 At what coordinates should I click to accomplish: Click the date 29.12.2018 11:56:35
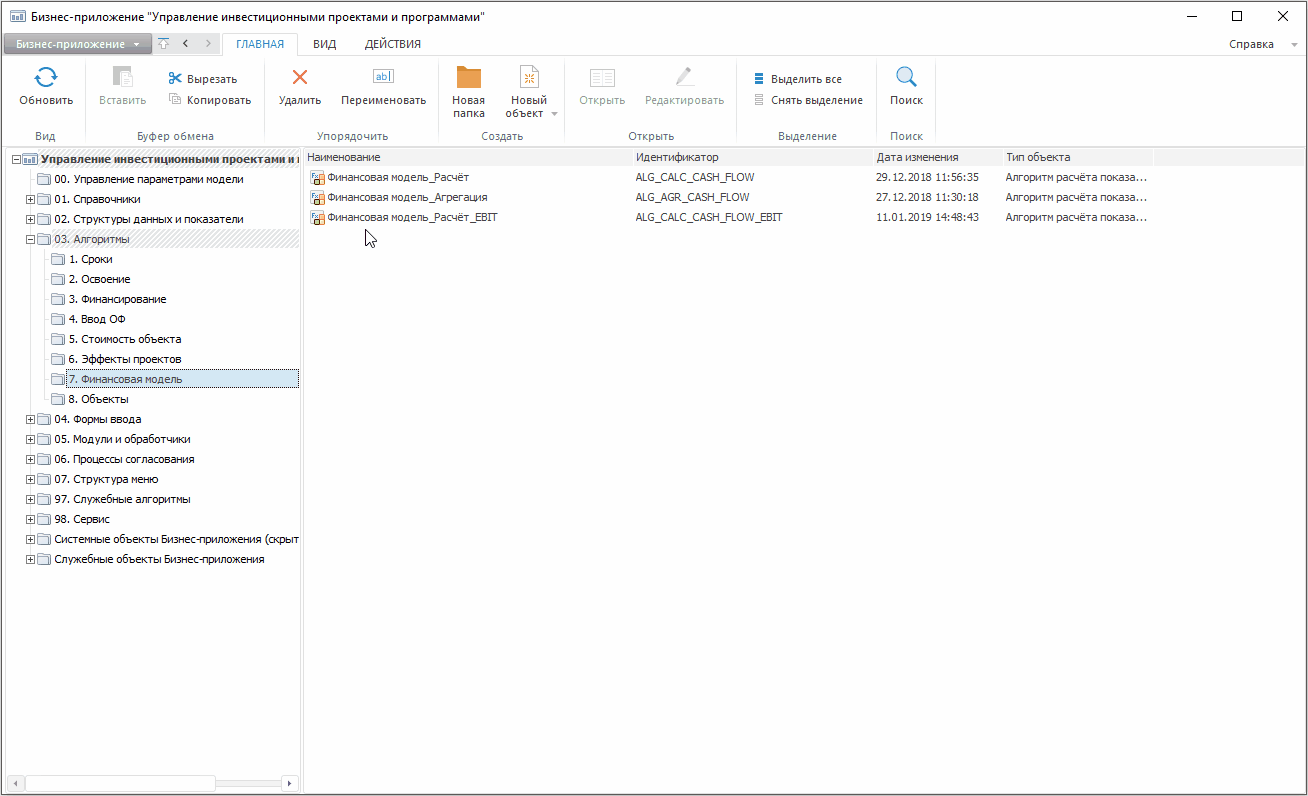pyautogui.click(x=927, y=177)
